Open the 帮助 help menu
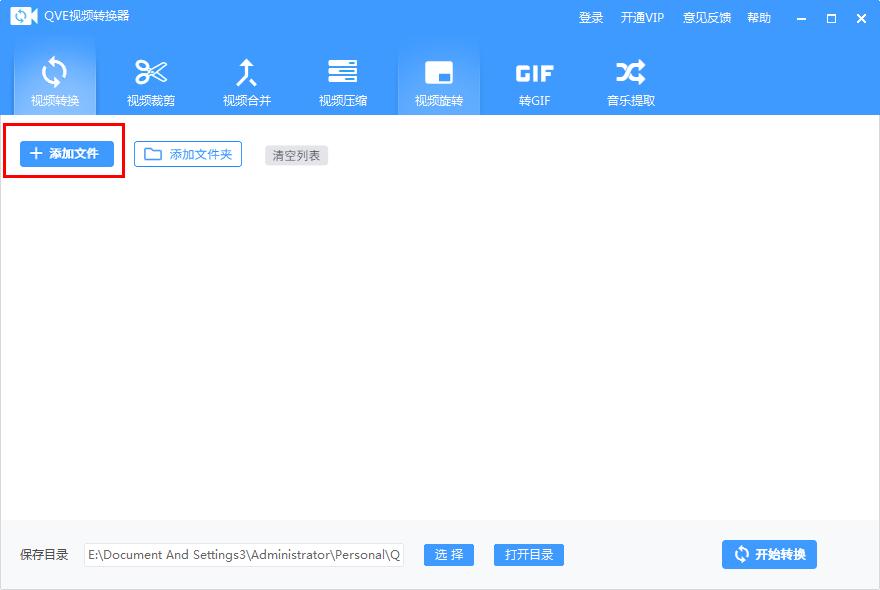 click(x=758, y=17)
